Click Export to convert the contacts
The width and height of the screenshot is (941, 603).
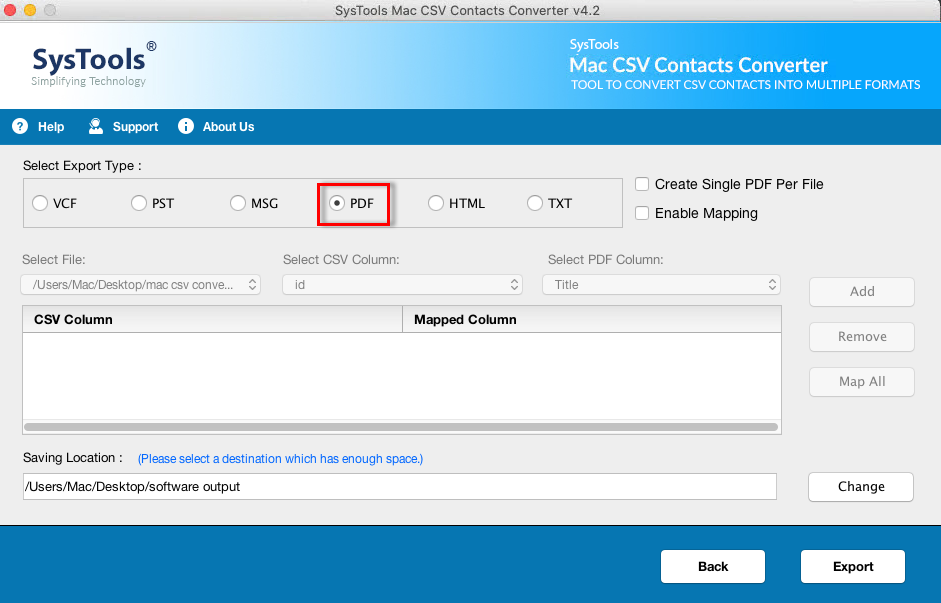click(x=852, y=566)
